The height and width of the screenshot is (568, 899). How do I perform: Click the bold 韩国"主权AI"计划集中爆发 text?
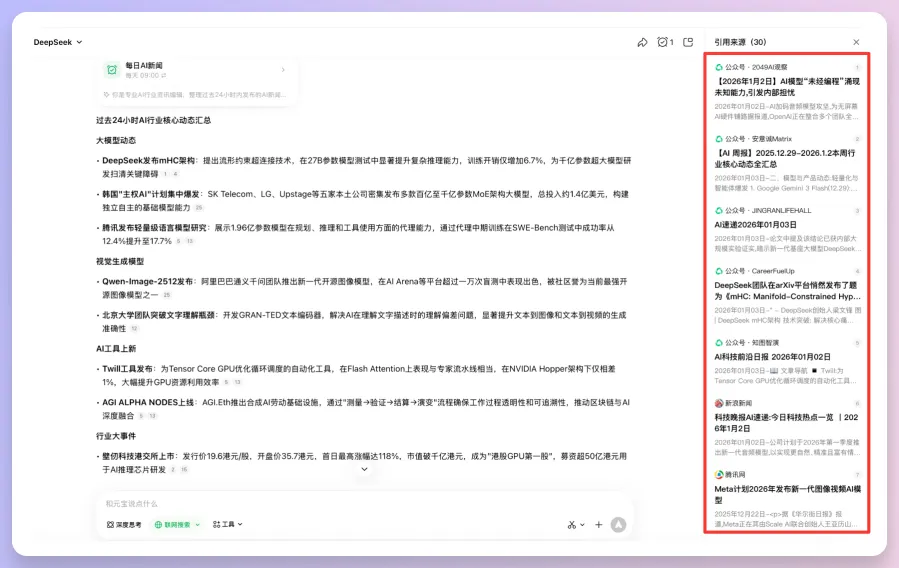pyautogui.click(x=151, y=194)
